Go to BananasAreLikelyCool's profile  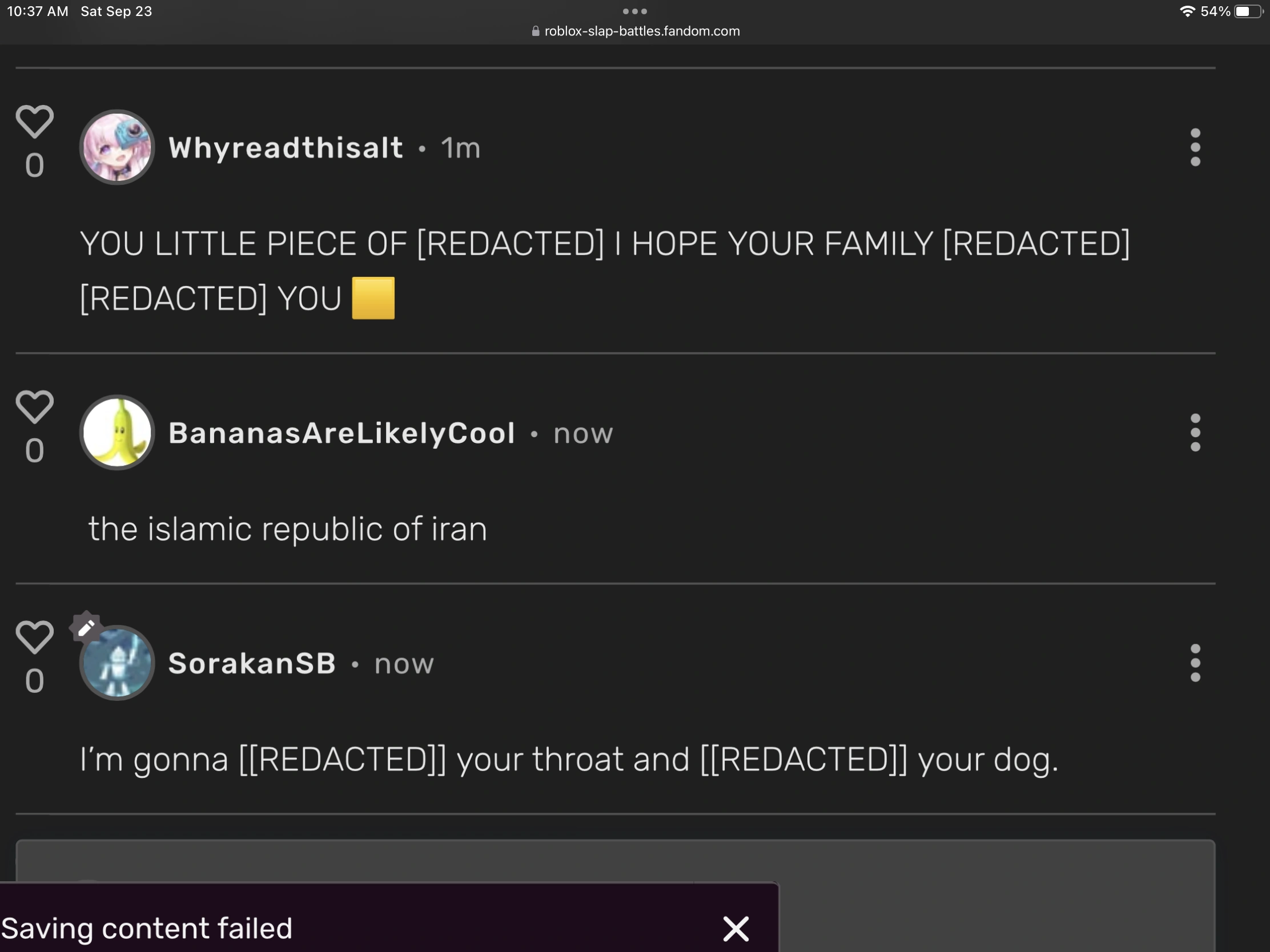(x=341, y=433)
